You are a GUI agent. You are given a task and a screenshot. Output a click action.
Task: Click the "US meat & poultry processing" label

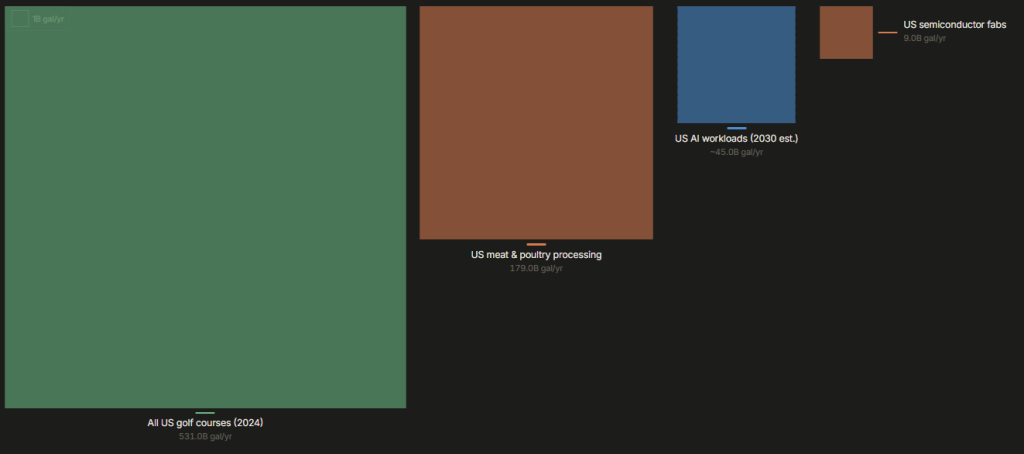(x=536, y=255)
